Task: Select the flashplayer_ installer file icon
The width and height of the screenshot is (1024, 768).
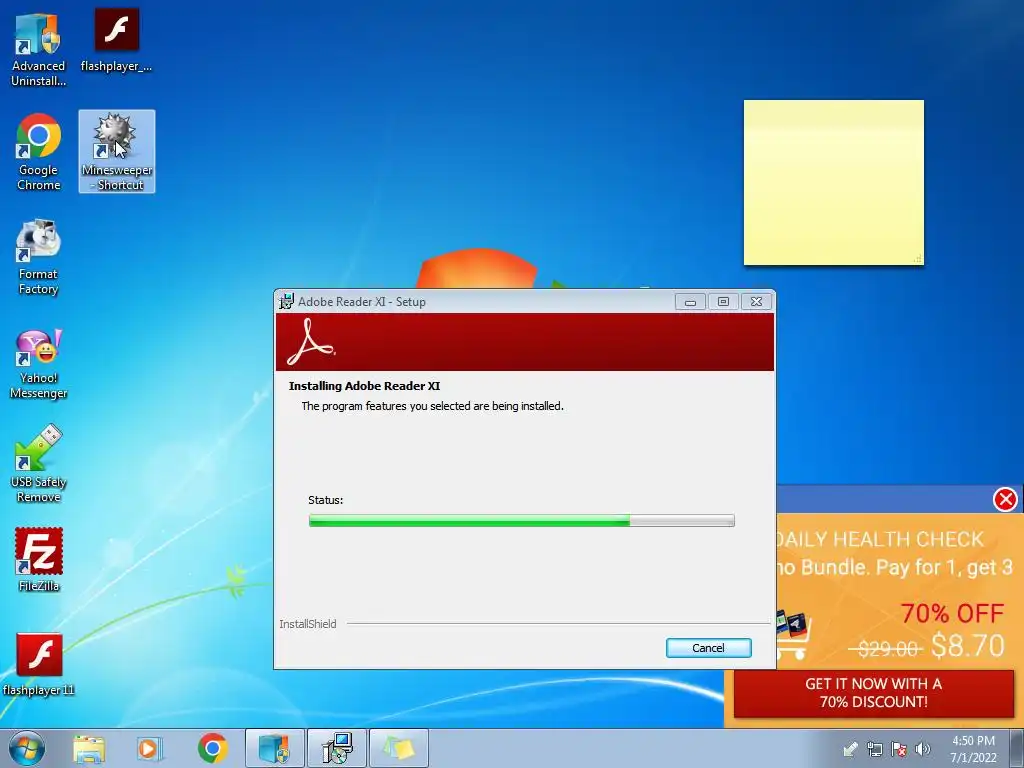Action: (116, 40)
